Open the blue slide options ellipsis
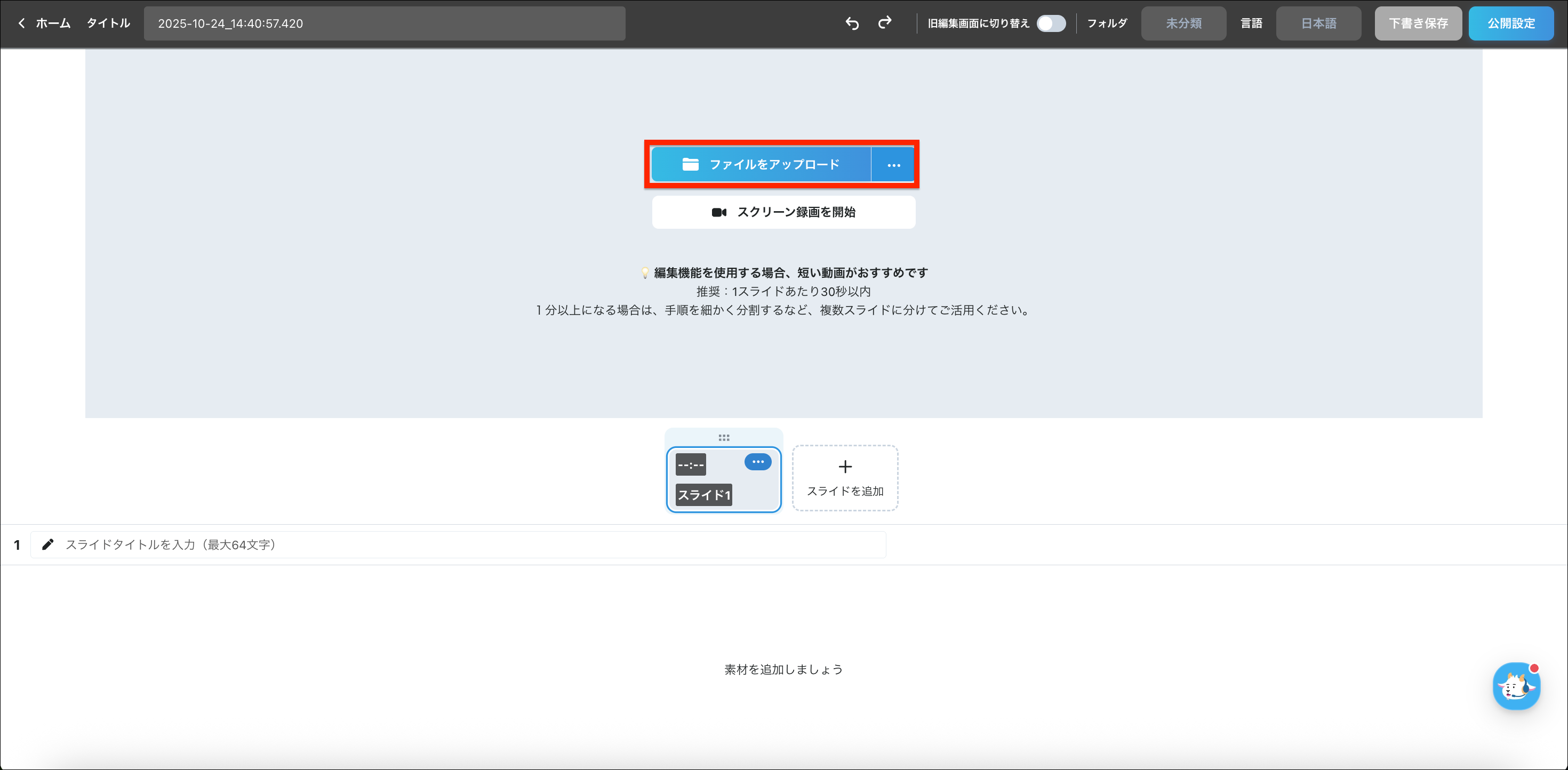Viewport: 1568px width, 770px height. pyautogui.click(x=757, y=462)
